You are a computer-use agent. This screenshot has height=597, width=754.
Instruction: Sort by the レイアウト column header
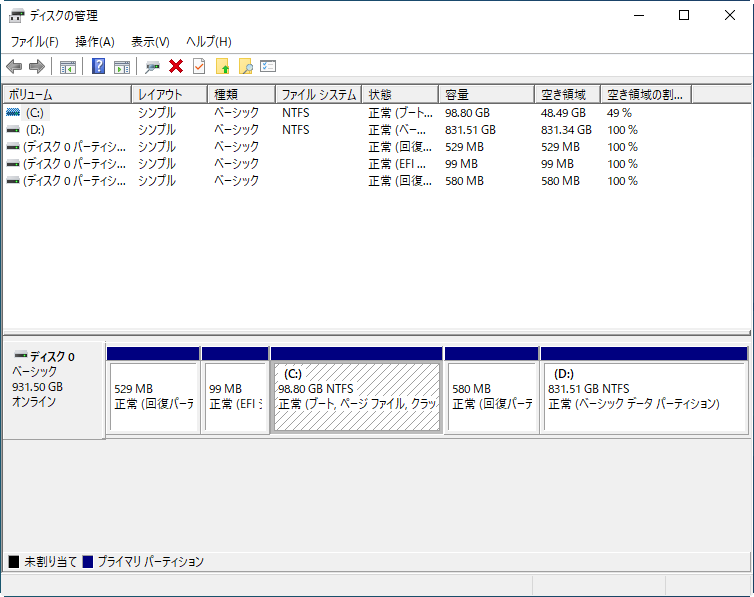click(x=170, y=94)
